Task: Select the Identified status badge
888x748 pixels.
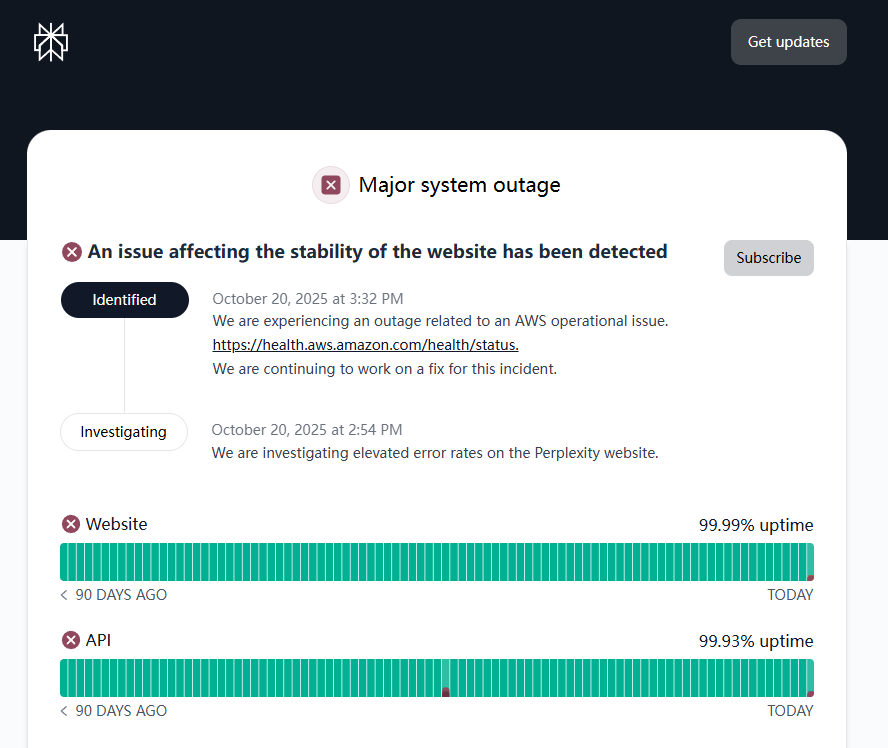Action: point(125,300)
